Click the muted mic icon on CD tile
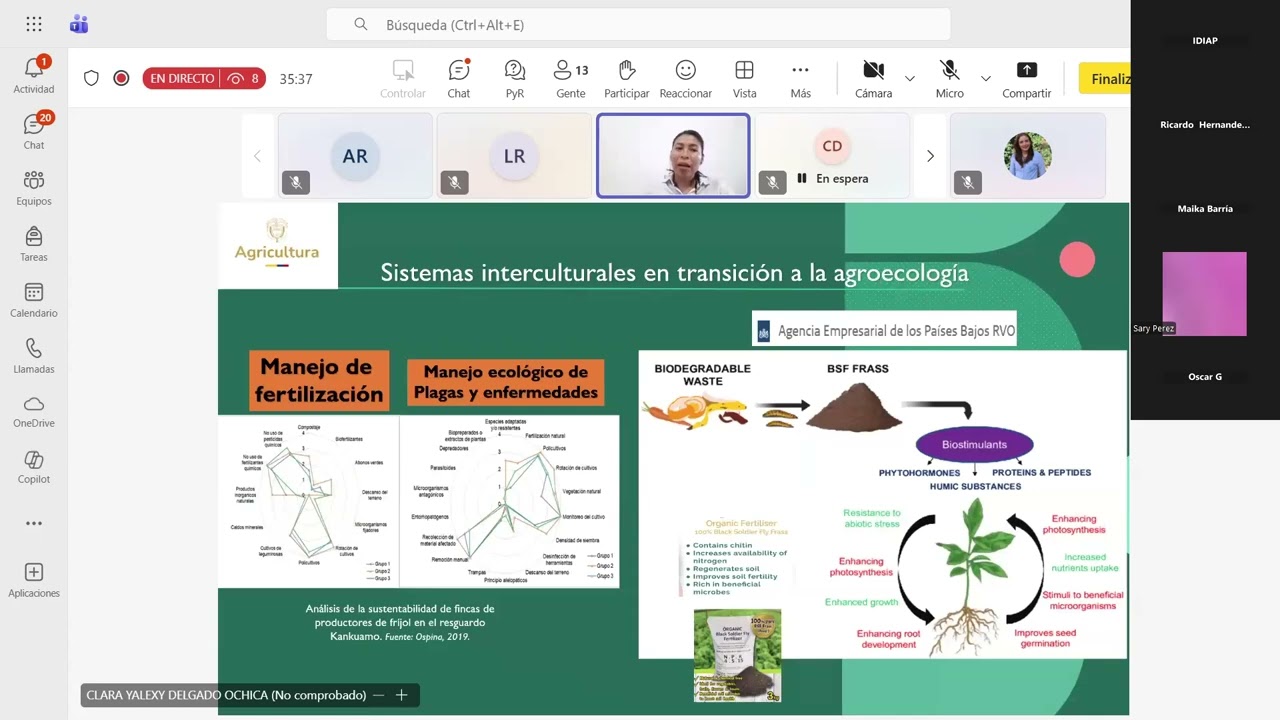 (x=772, y=182)
